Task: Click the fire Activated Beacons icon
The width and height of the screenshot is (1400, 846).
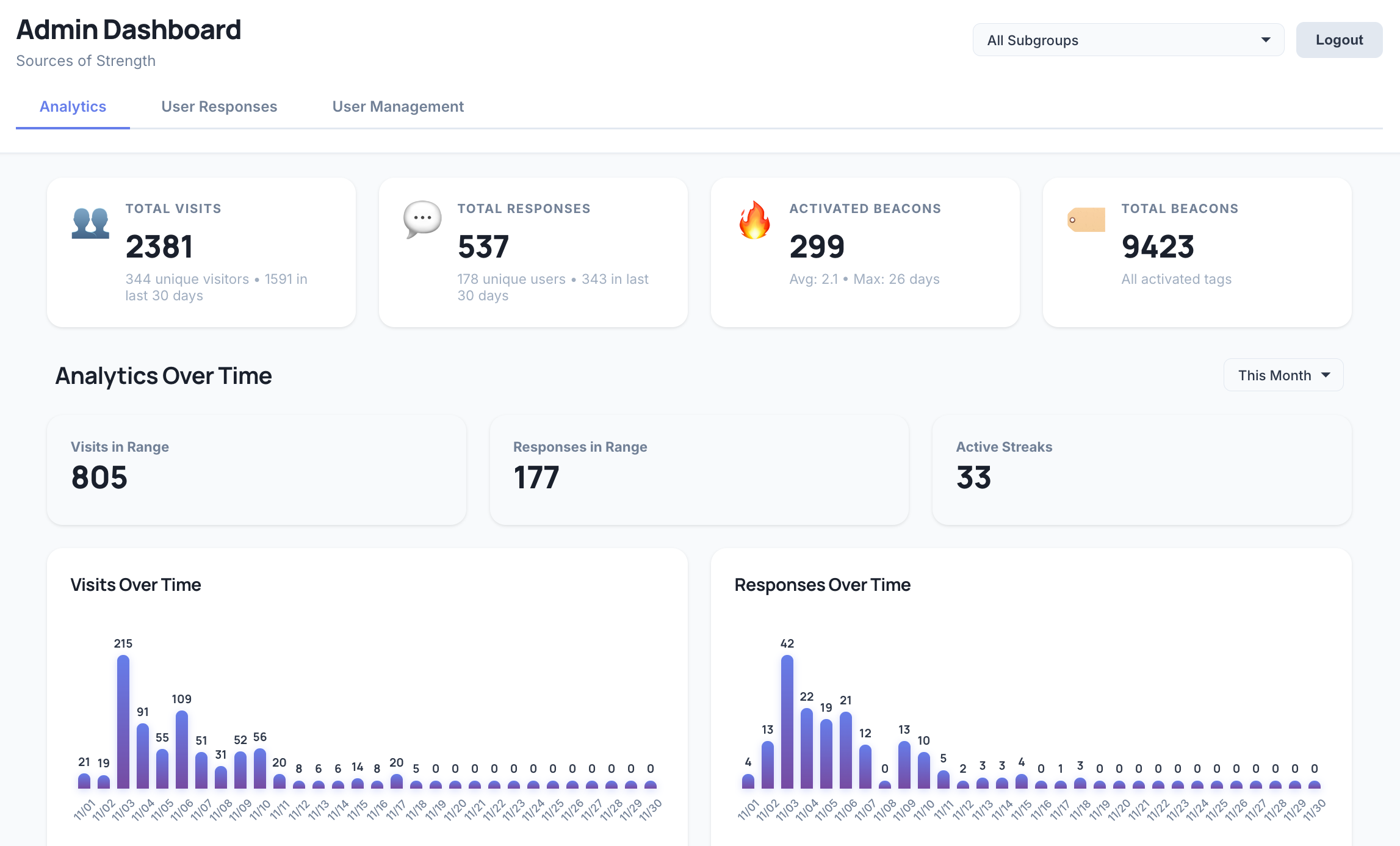Action: pos(754,220)
